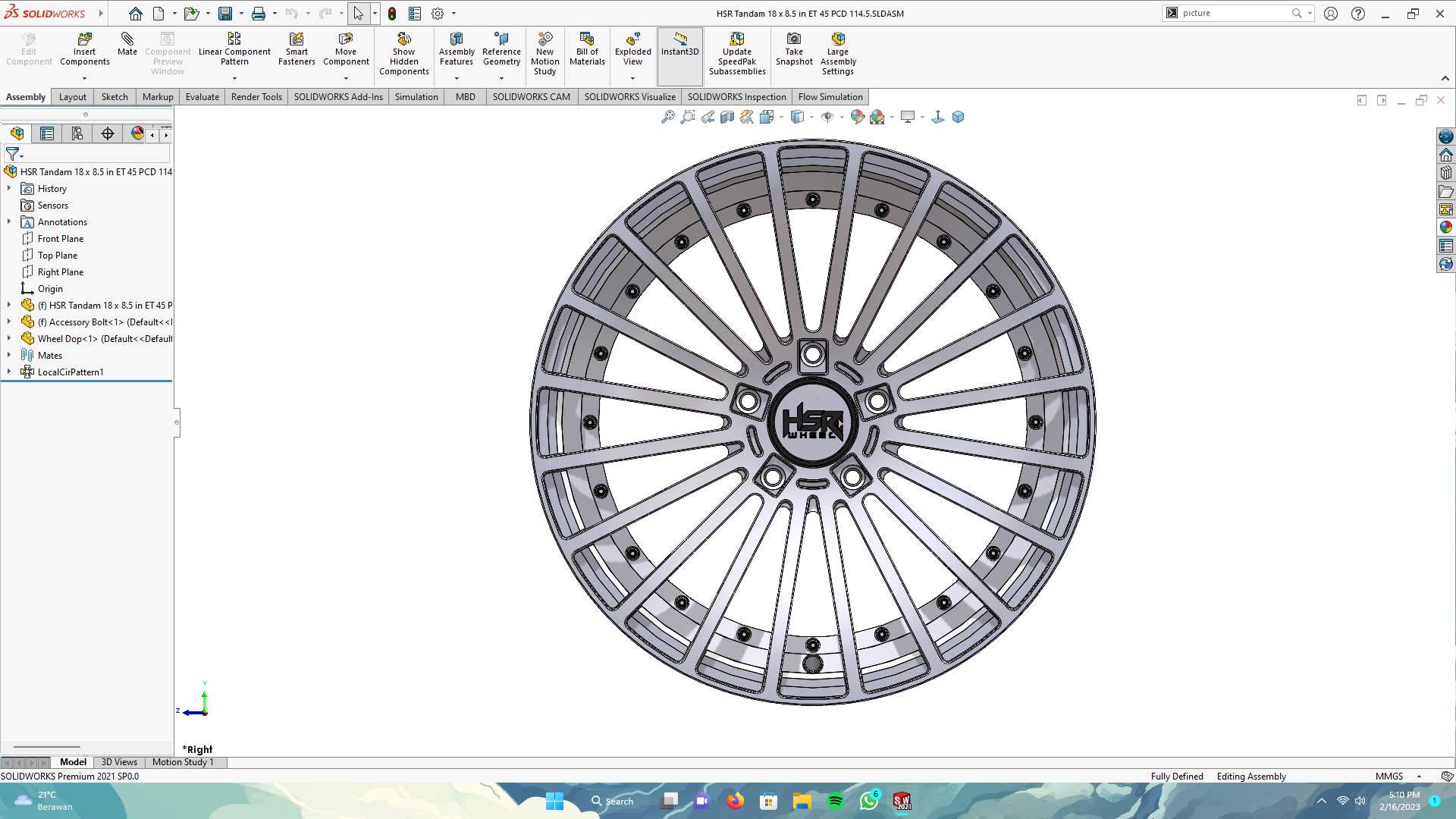Open the ConfigurationManager tab icon
Image resolution: width=1456 pixels, height=819 pixels.
point(77,133)
